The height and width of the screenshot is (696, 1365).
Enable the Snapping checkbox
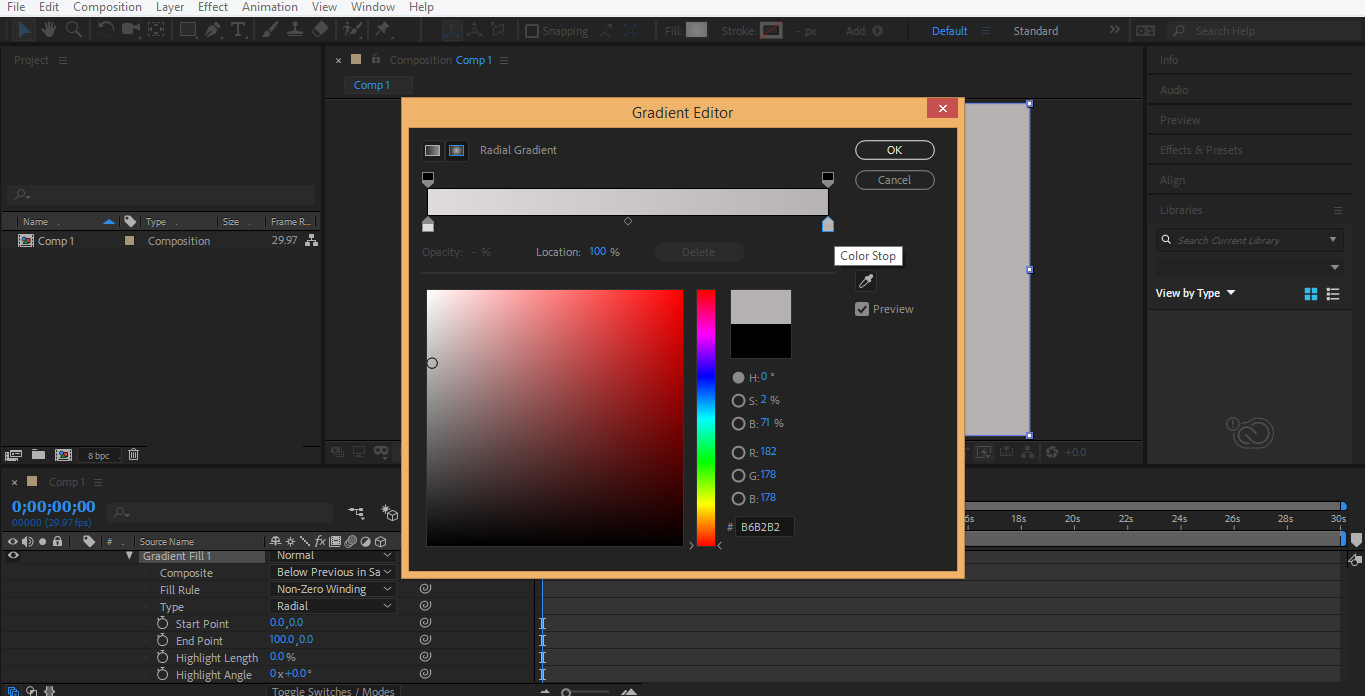pos(532,31)
